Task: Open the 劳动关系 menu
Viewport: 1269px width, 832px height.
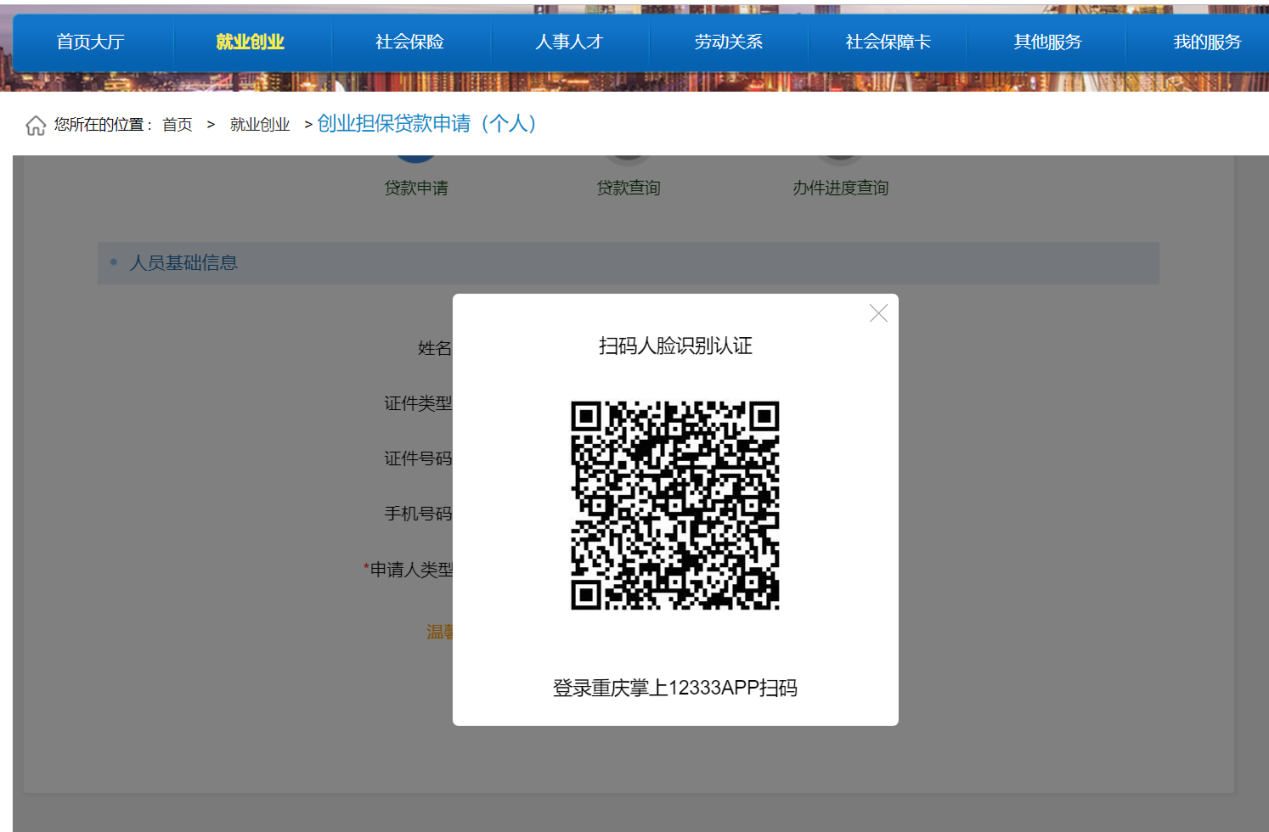Action: pos(728,42)
